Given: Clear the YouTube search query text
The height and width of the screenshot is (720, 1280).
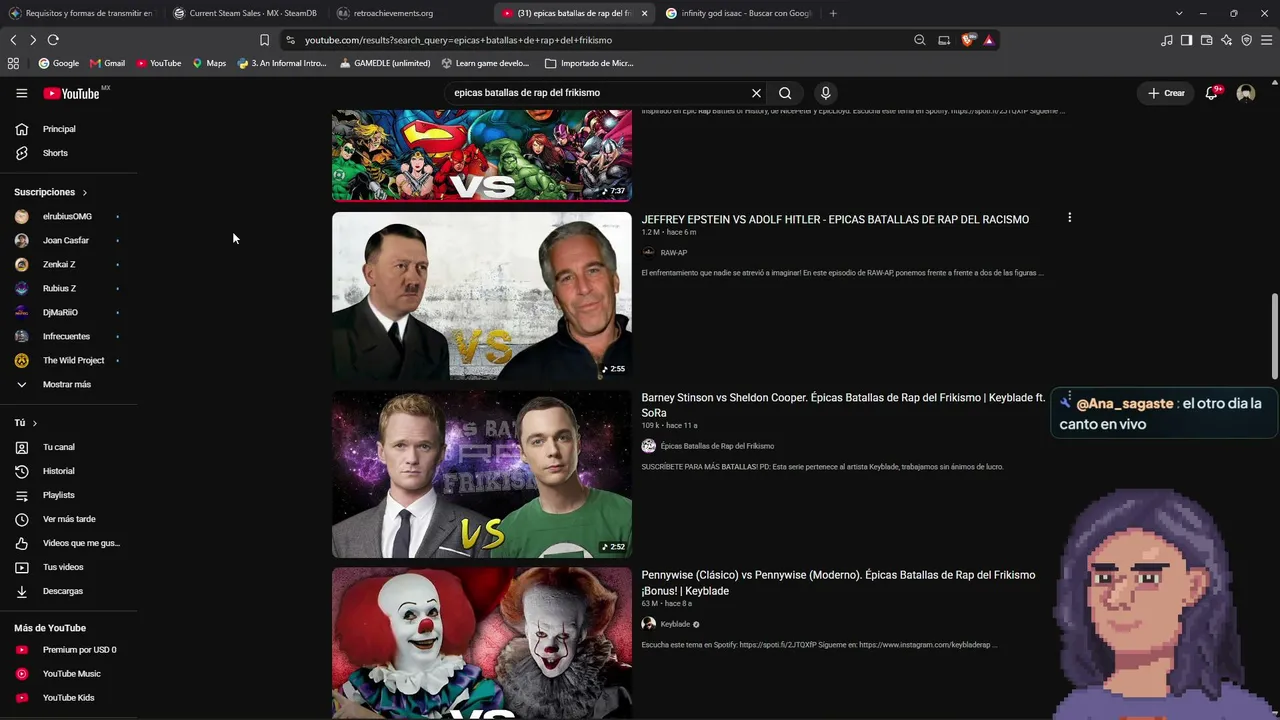Looking at the screenshot, I should 756,93.
